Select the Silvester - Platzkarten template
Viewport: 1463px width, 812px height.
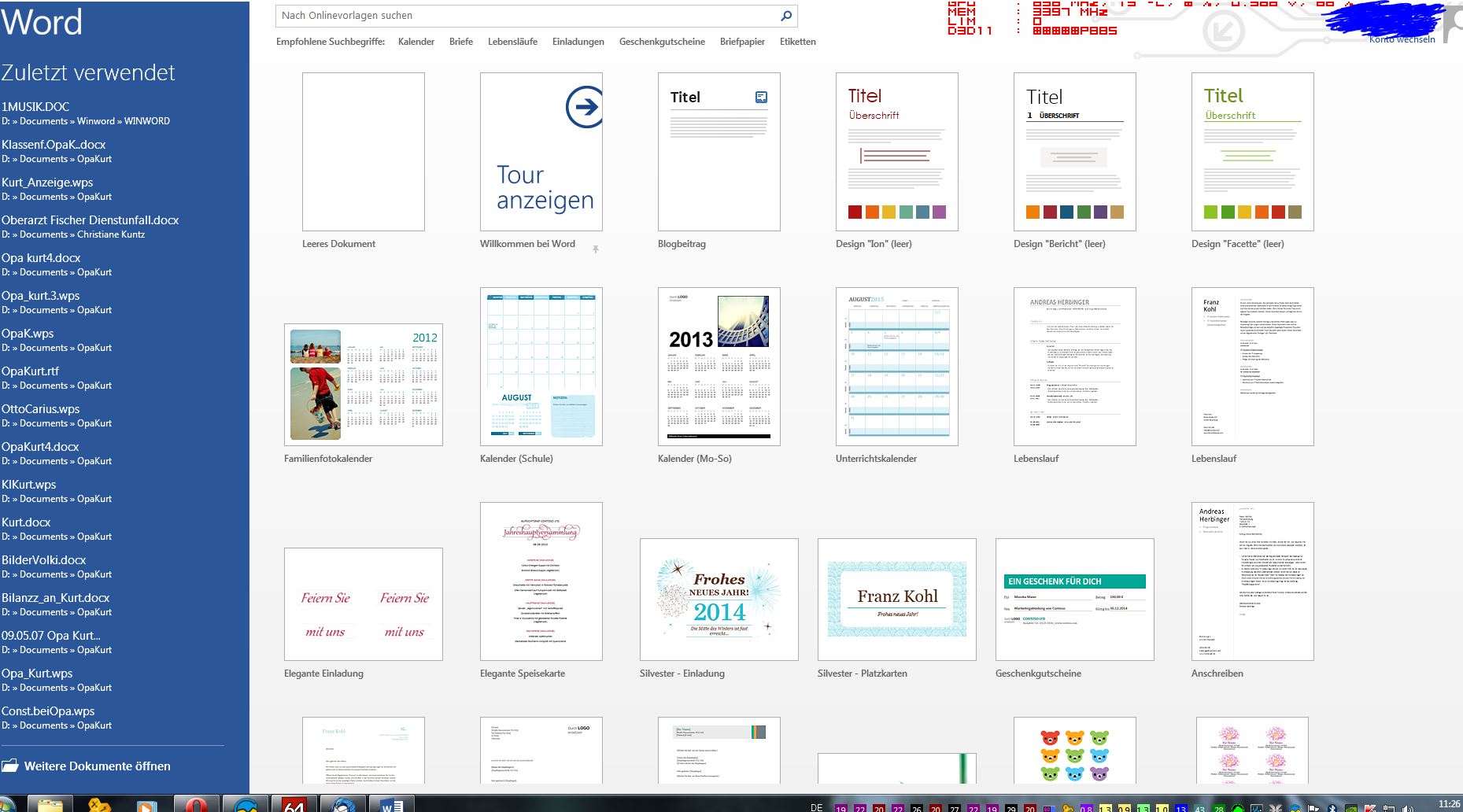click(x=897, y=600)
